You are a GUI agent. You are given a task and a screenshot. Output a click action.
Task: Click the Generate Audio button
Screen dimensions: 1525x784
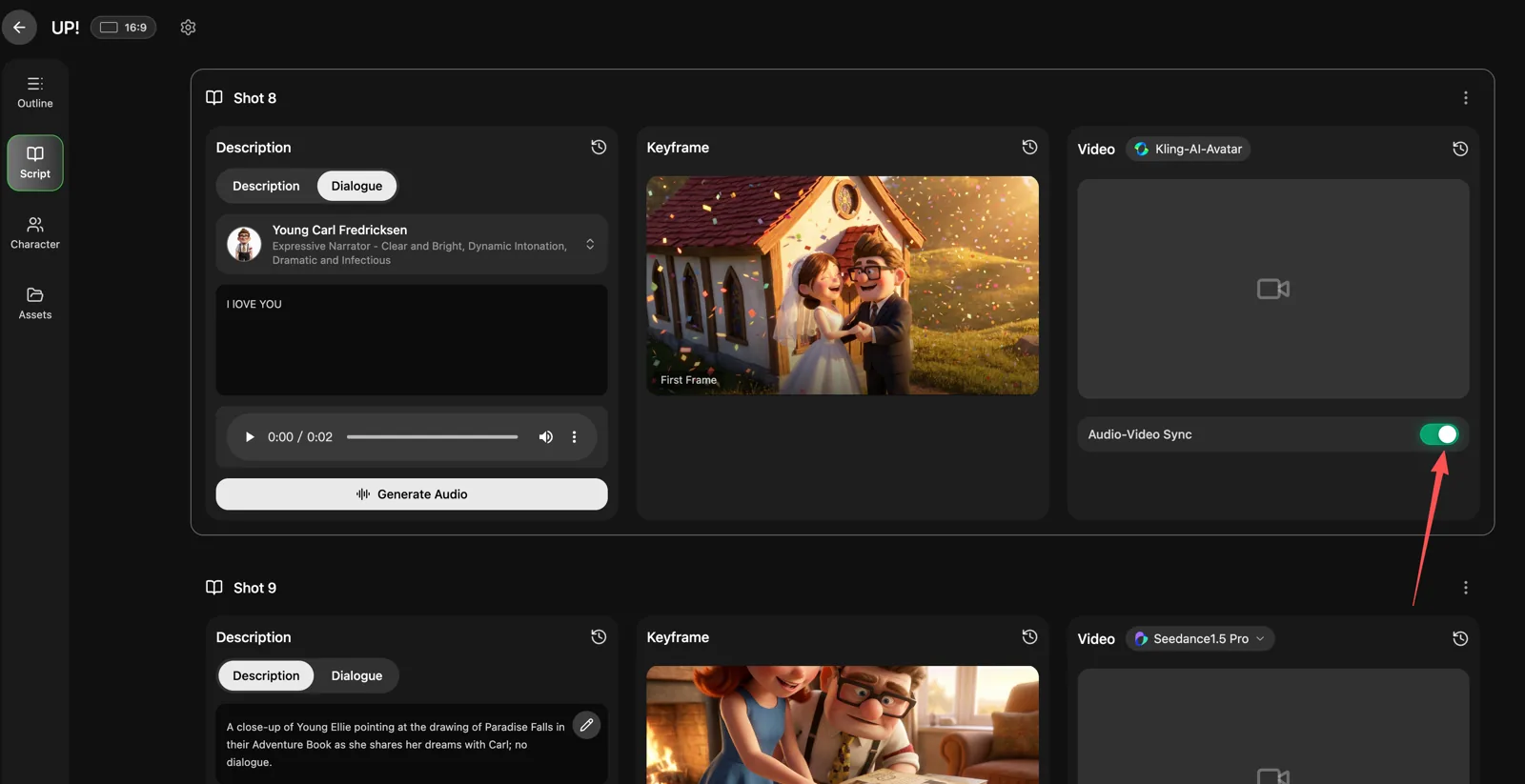[x=411, y=494]
